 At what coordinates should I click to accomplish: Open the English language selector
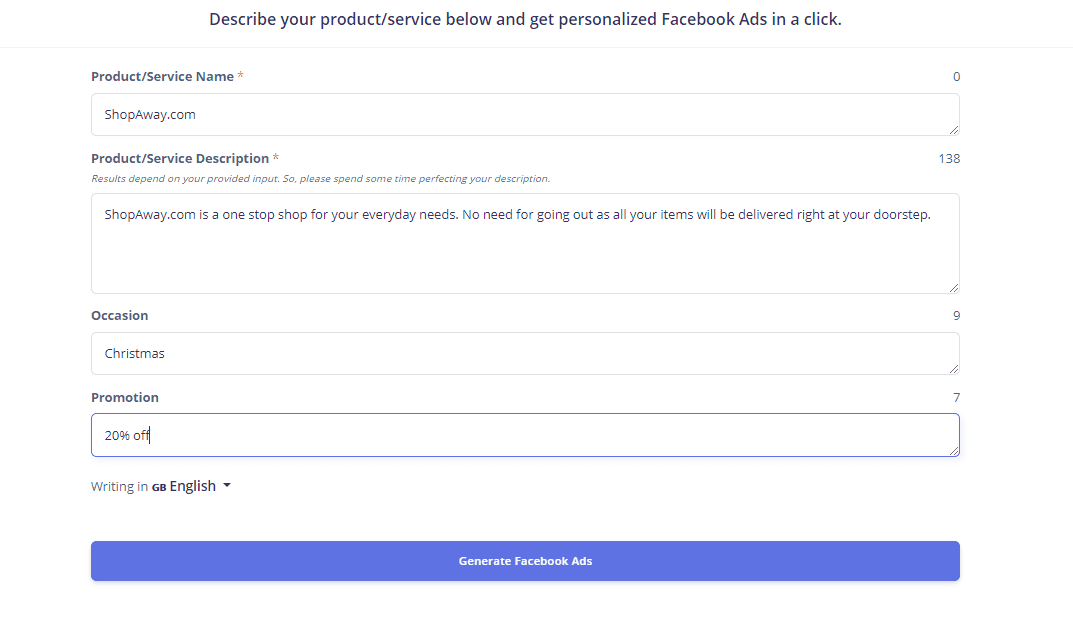(x=192, y=486)
